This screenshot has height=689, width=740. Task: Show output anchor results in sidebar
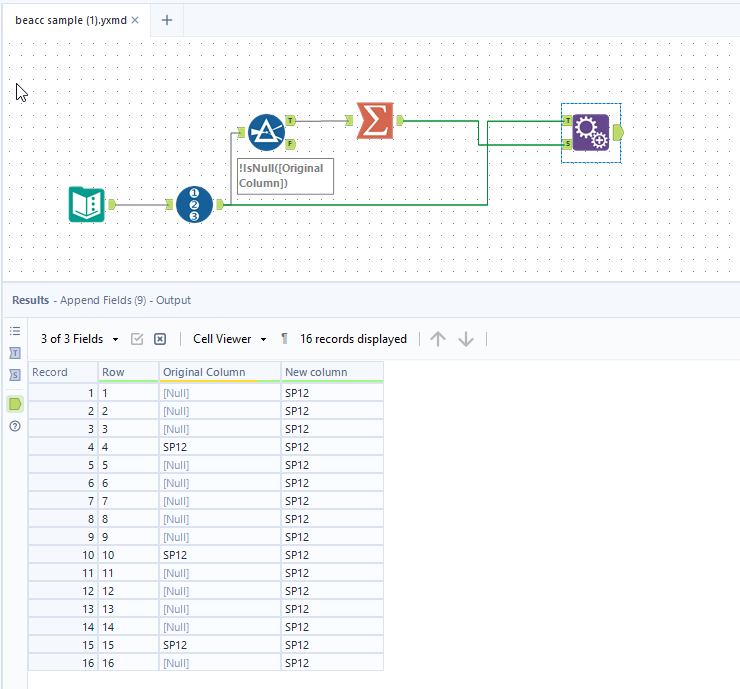[x=15, y=404]
